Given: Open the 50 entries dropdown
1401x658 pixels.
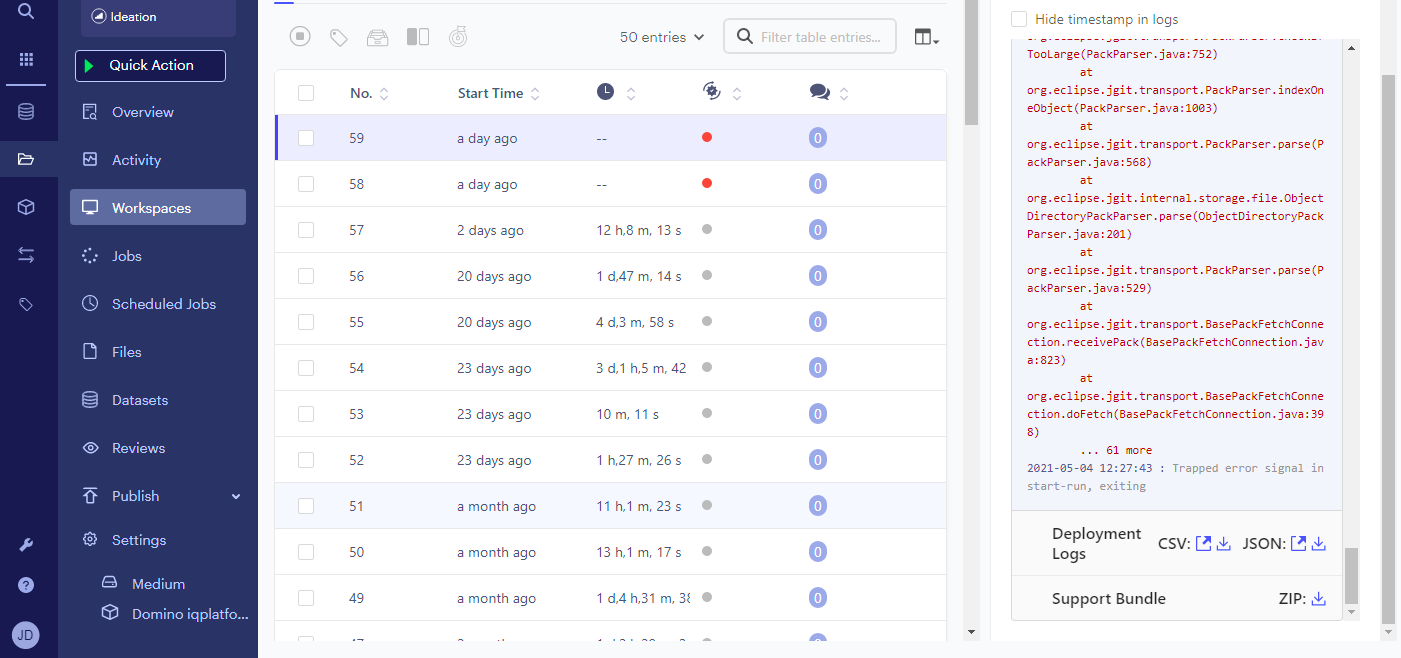Looking at the screenshot, I should [662, 37].
